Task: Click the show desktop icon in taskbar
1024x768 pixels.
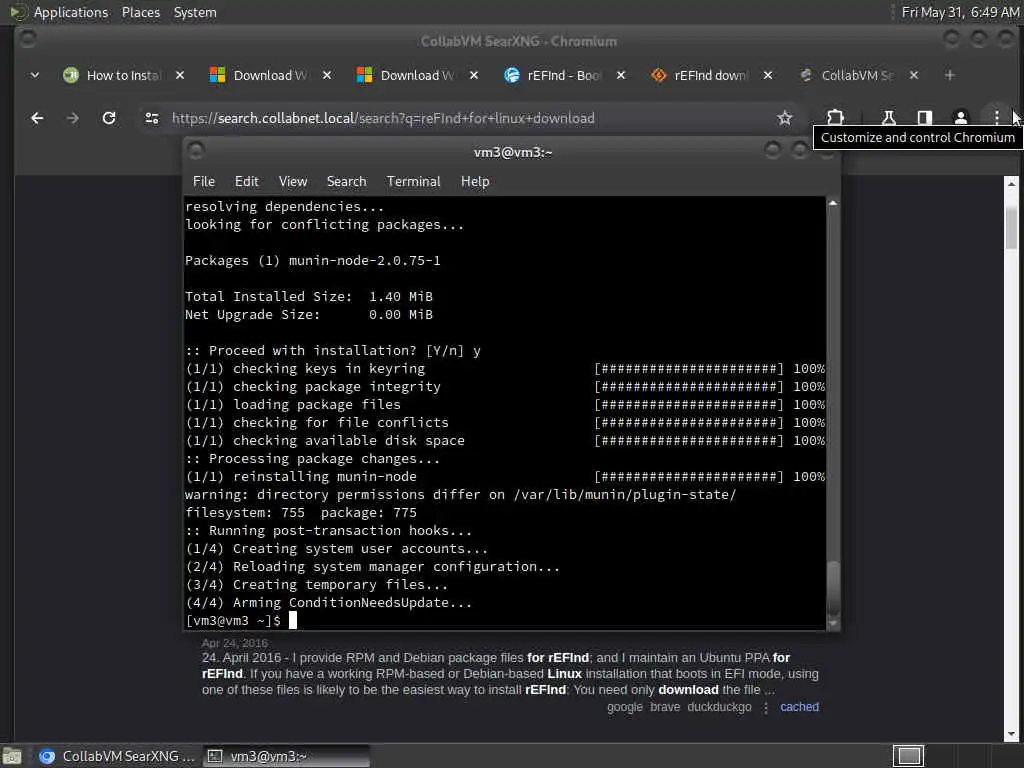Action: (x=12, y=756)
